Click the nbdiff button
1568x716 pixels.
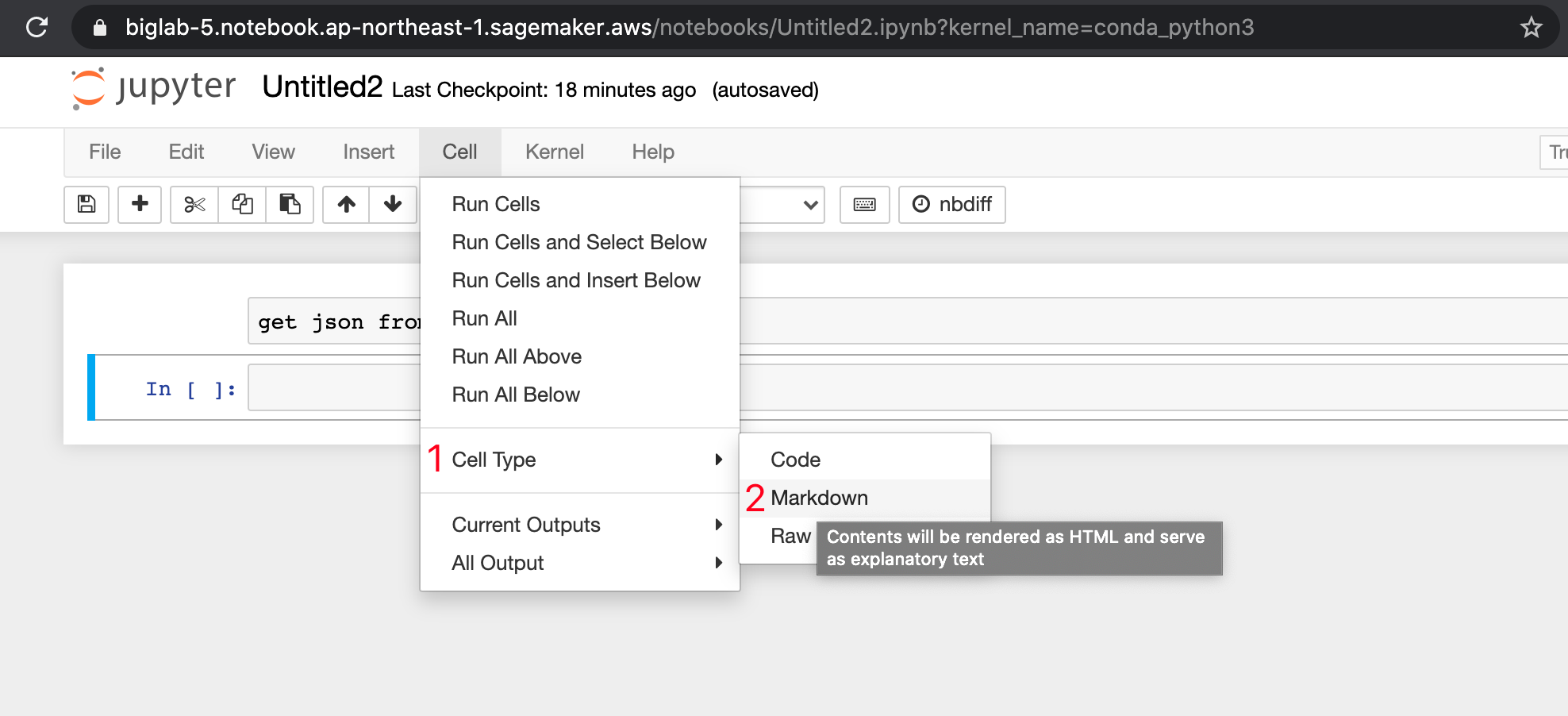click(952, 205)
